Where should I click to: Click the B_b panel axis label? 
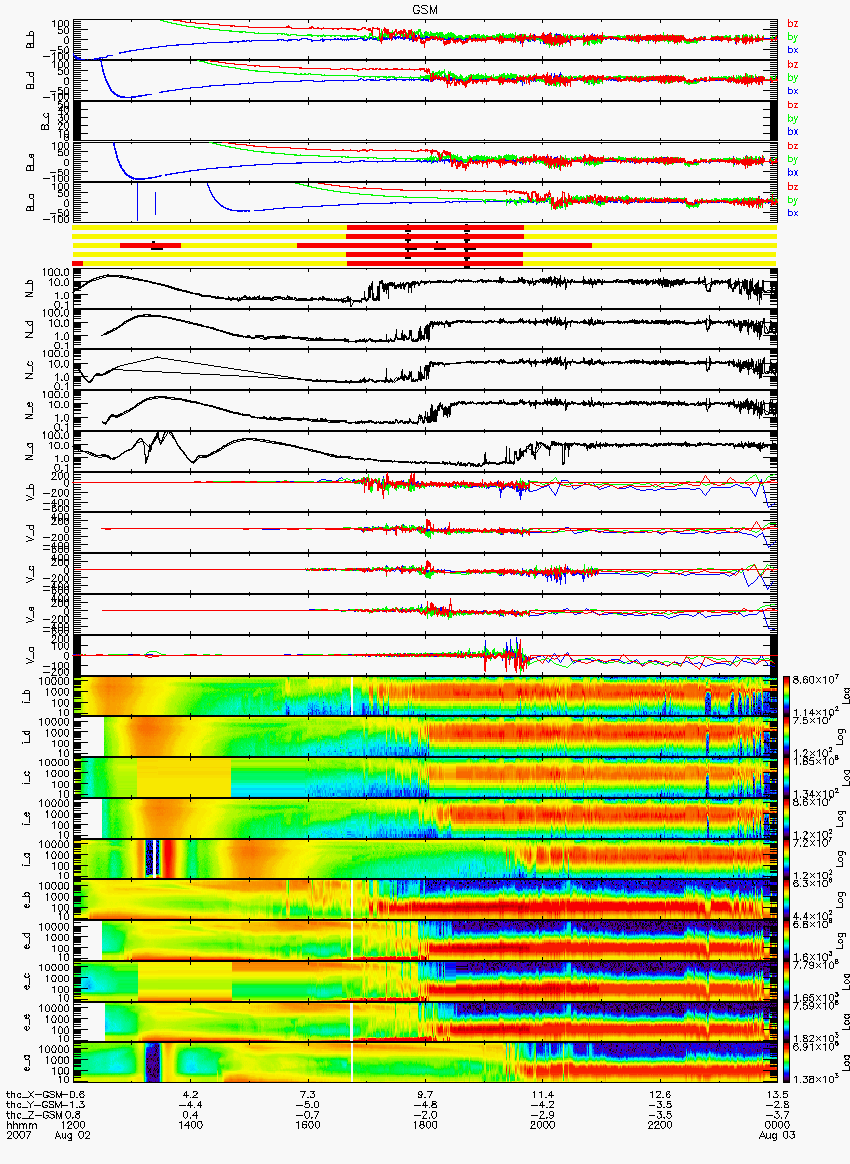coord(30,40)
